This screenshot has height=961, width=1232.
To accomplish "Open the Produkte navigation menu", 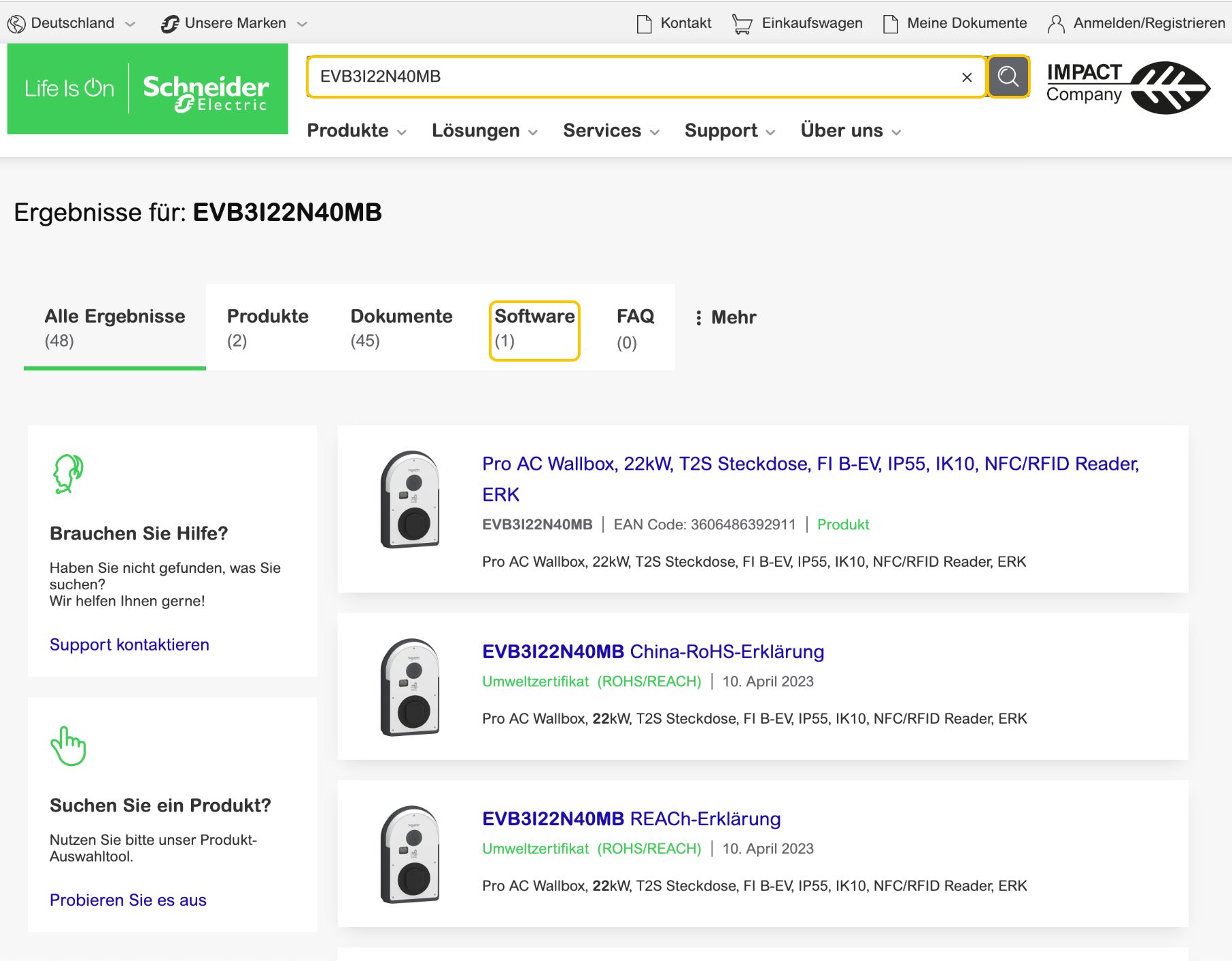I will coord(357,130).
